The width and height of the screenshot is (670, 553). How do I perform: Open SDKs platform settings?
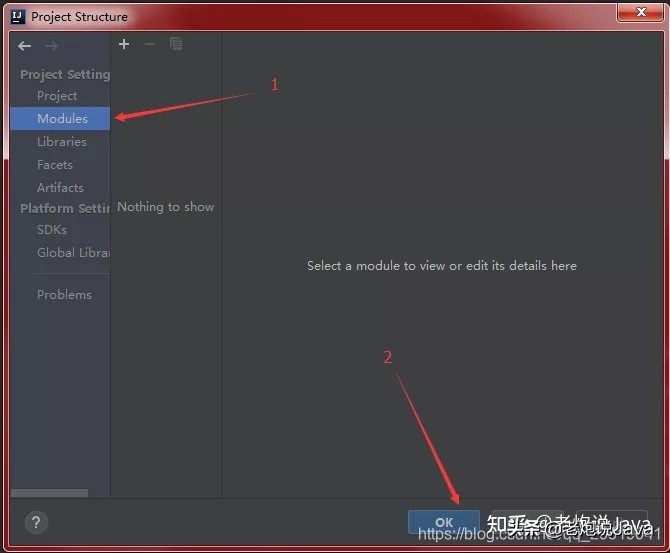point(52,230)
